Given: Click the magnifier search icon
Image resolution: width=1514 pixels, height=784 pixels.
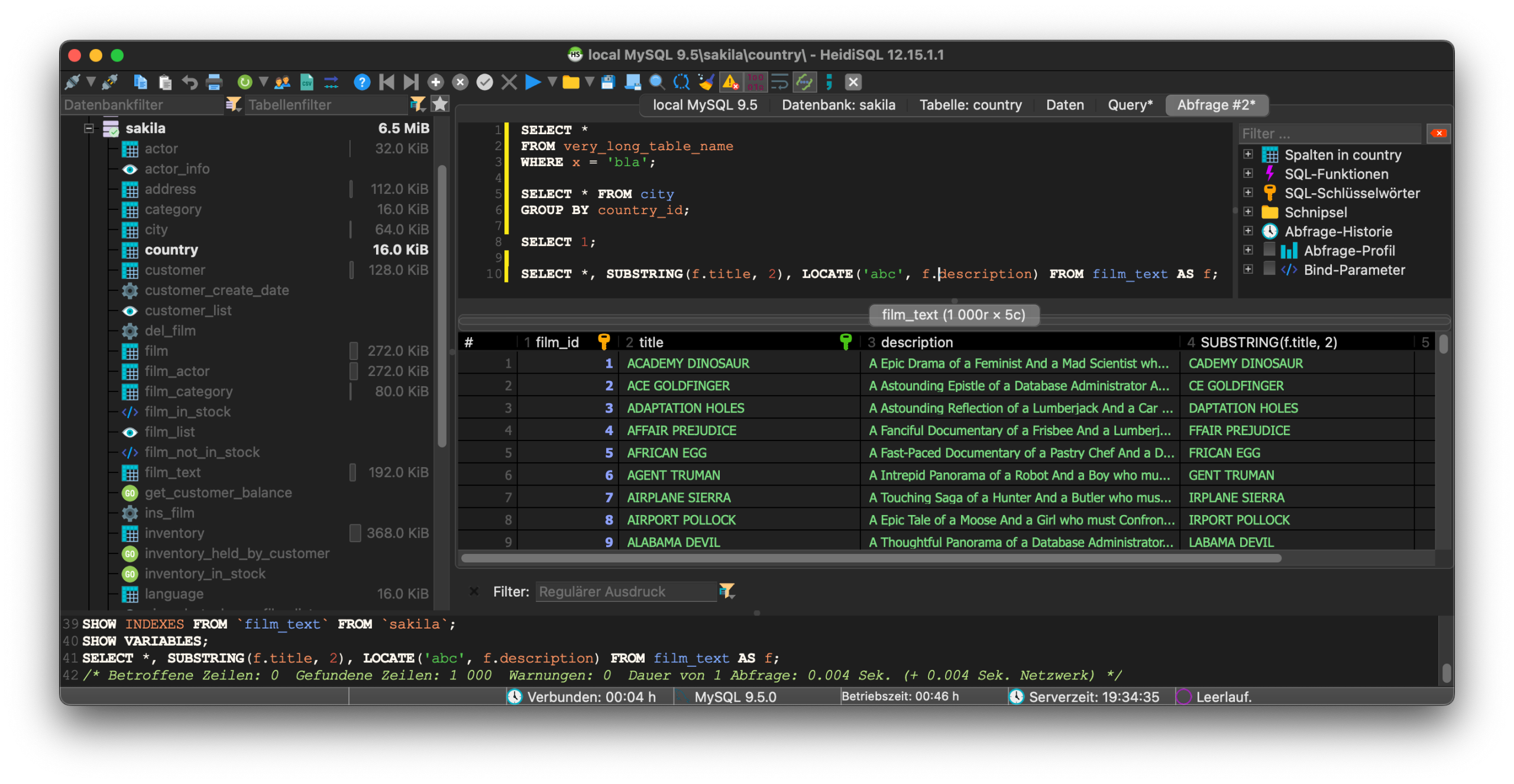Looking at the screenshot, I should click(656, 82).
